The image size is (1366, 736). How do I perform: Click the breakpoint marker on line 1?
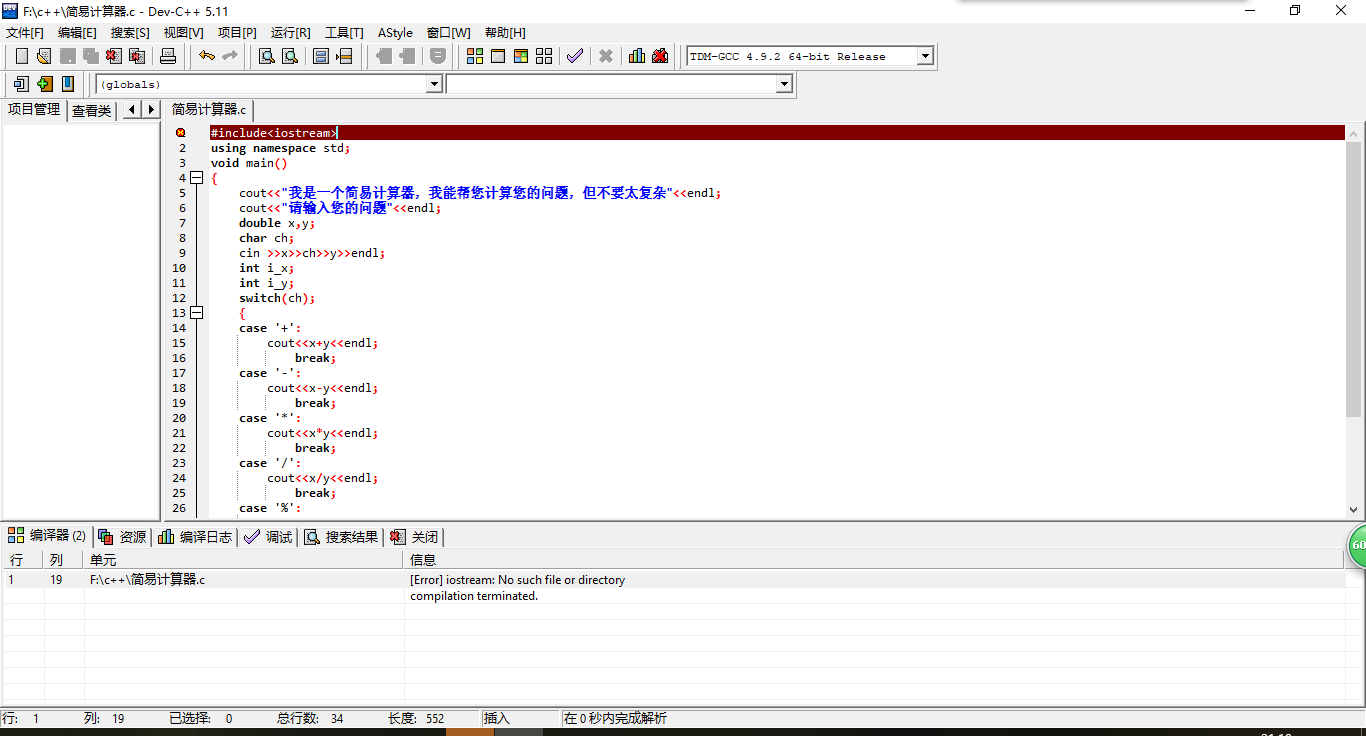pyautogui.click(x=181, y=133)
